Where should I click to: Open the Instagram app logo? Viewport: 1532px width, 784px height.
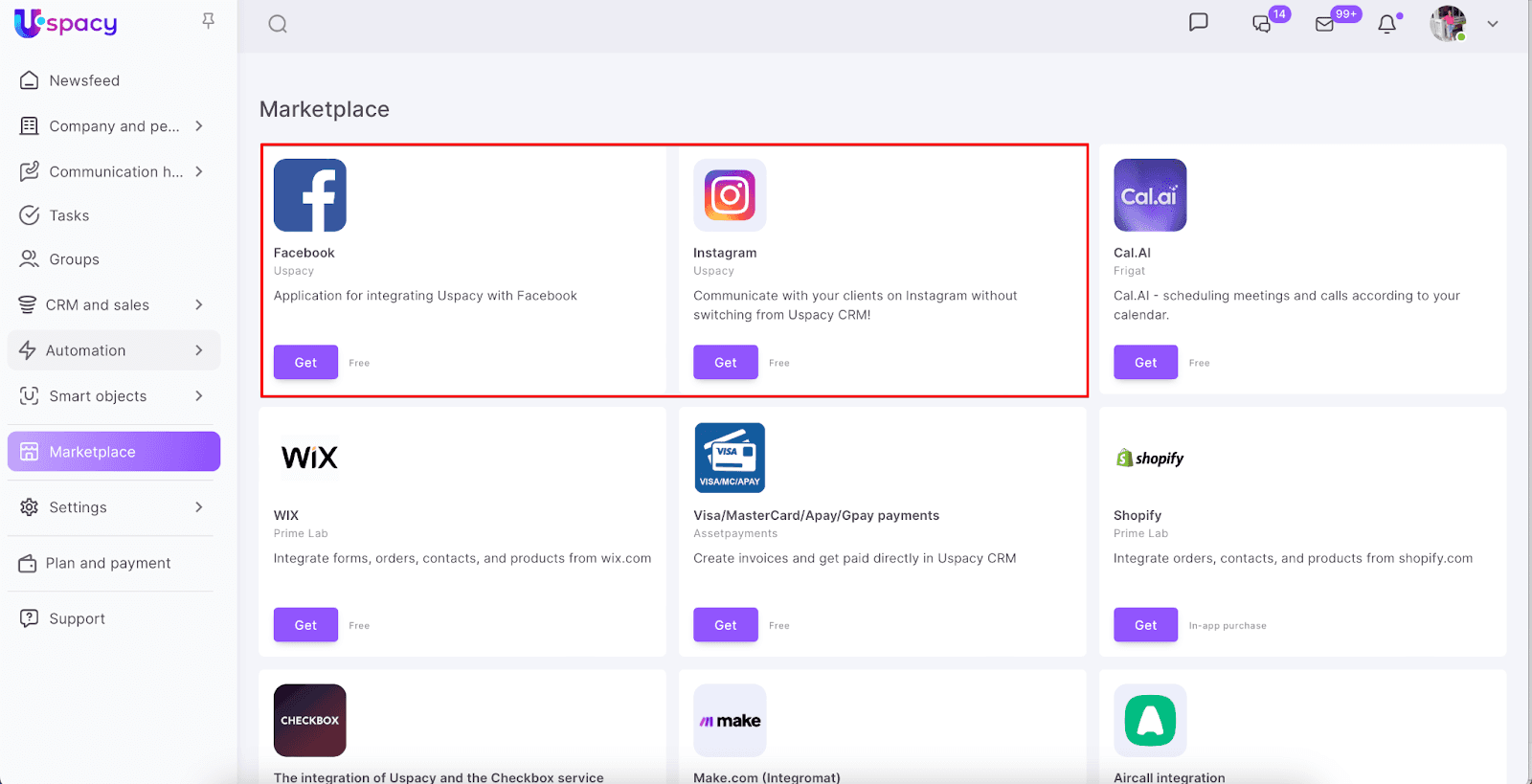[x=730, y=195]
